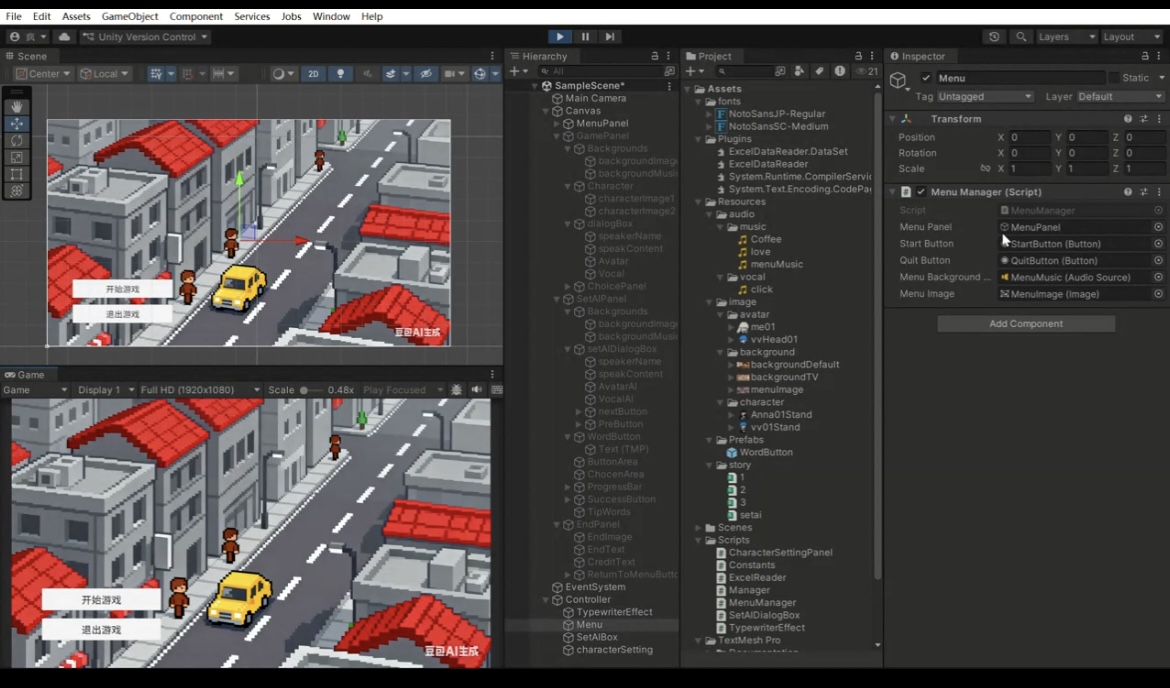
Task: Toggle the 2D view mode button
Action: tap(313, 74)
